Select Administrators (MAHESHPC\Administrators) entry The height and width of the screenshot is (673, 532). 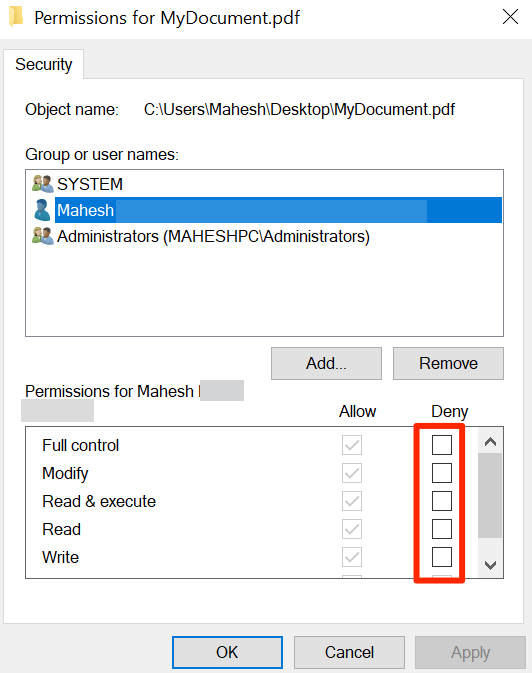click(x=264, y=236)
